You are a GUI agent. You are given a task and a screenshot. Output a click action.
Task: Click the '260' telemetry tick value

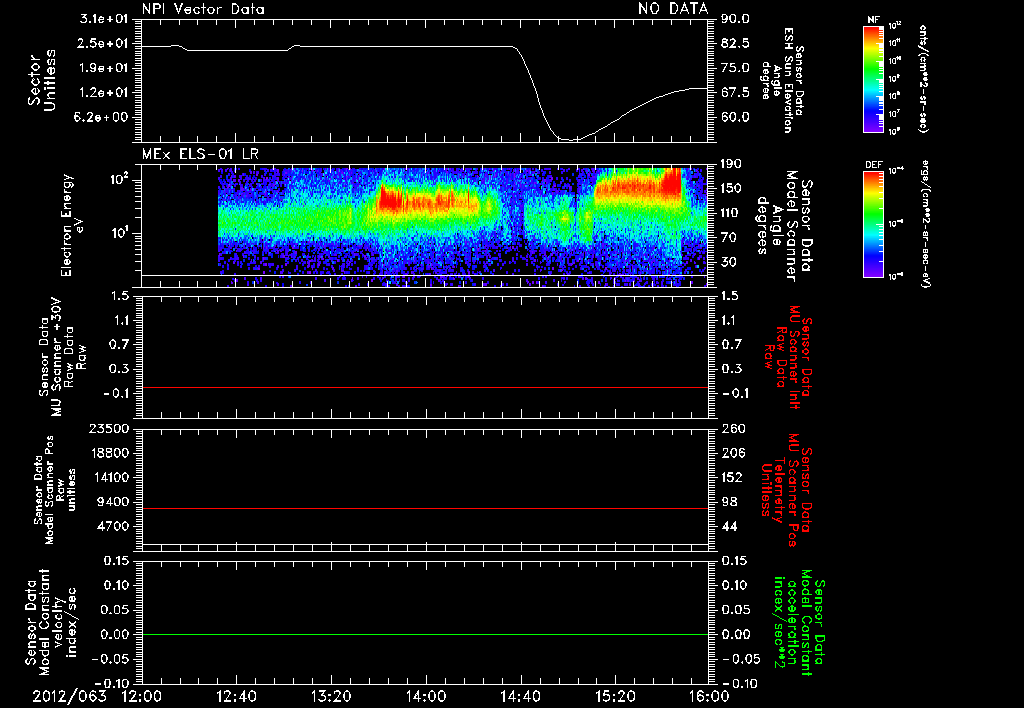click(733, 428)
